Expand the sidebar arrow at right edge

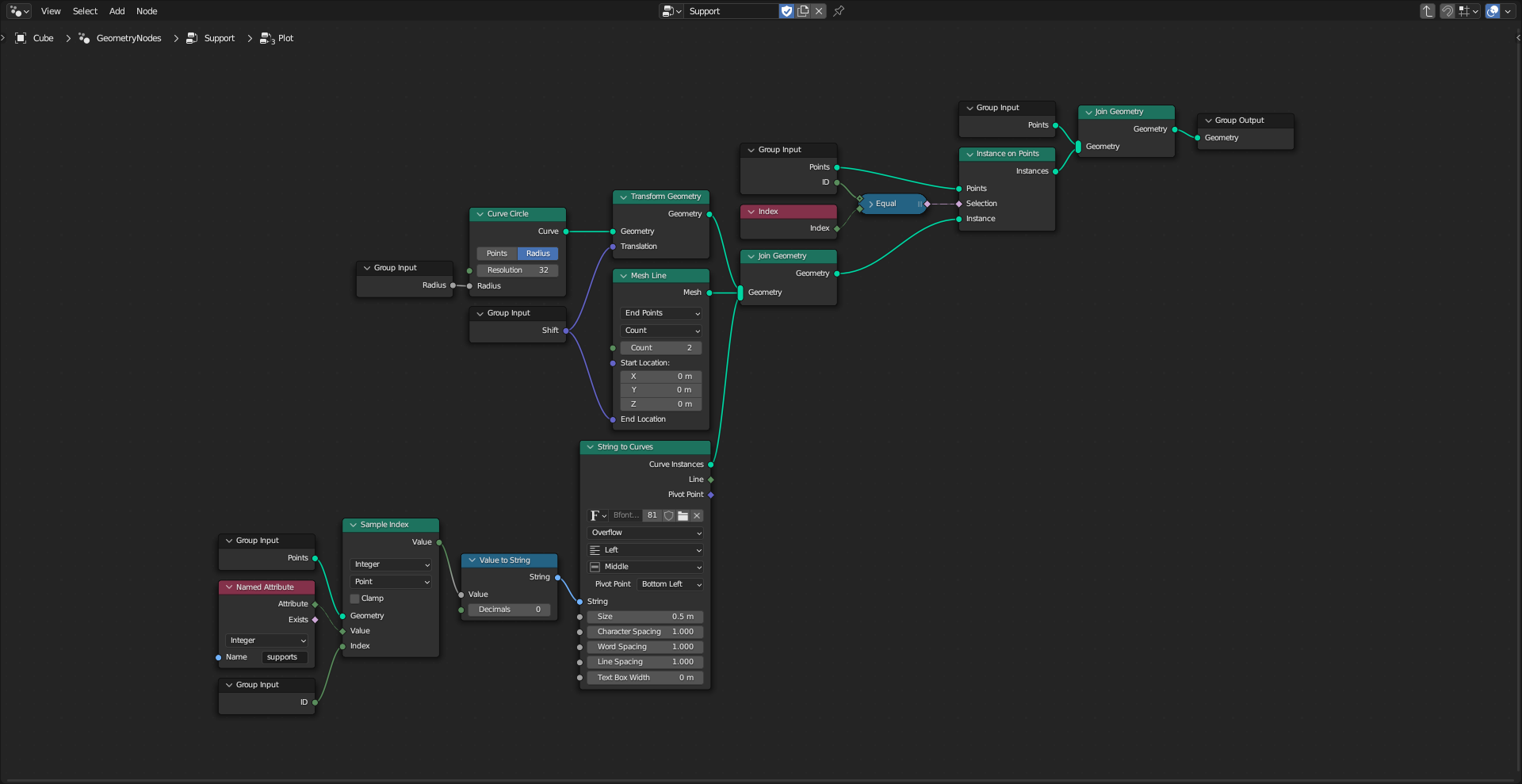click(1517, 37)
